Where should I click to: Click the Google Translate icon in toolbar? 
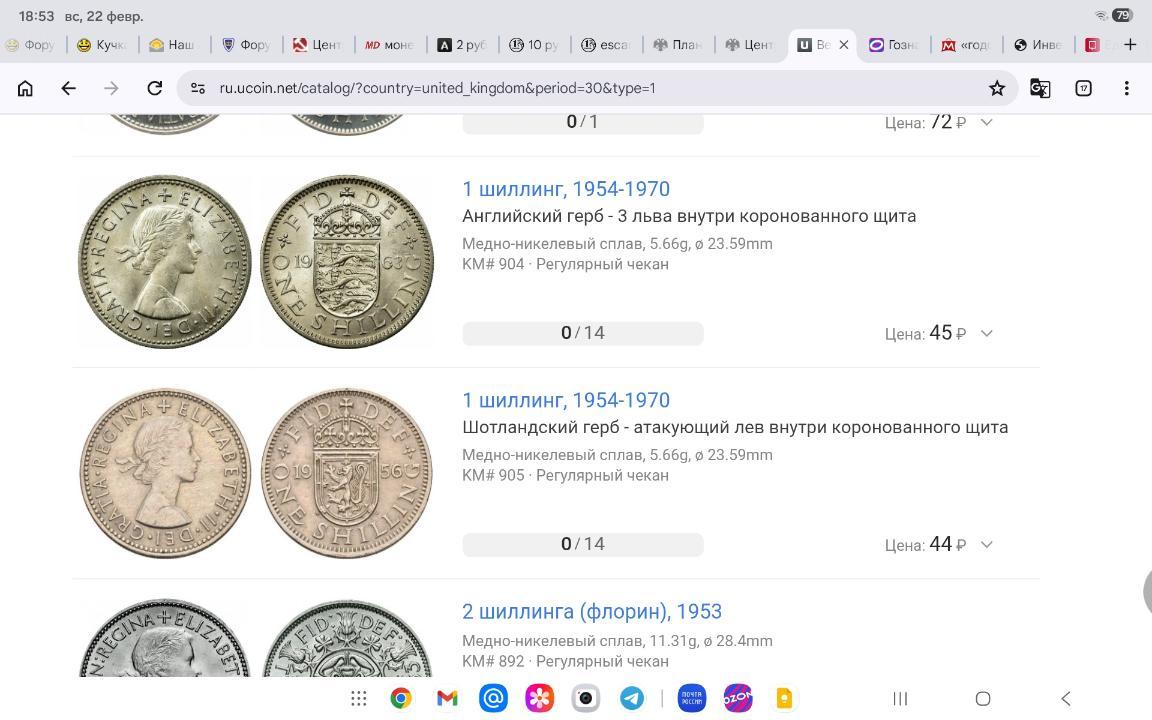1040,88
